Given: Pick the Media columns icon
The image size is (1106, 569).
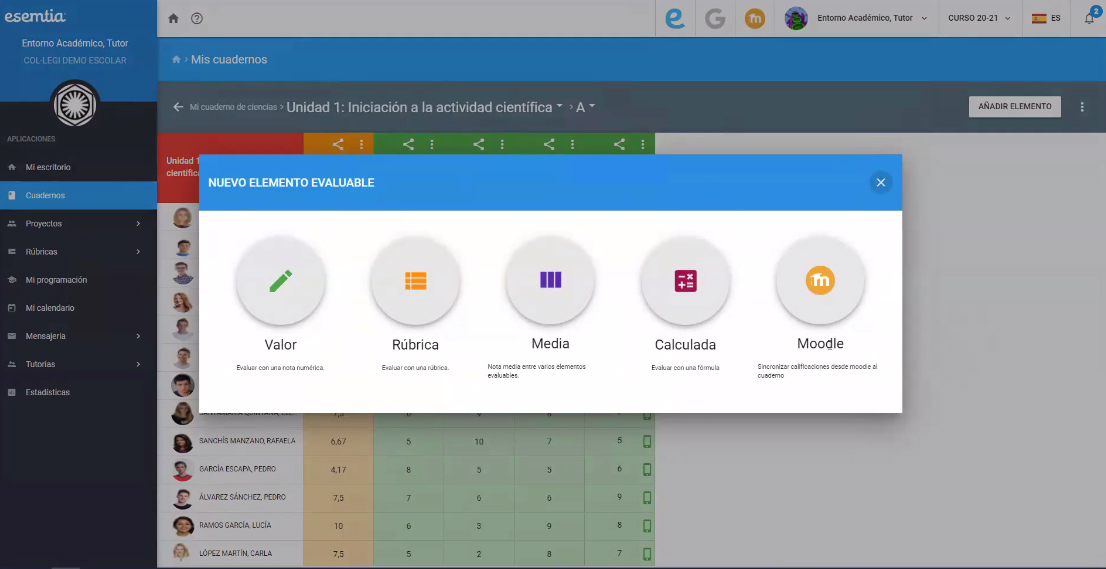Looking at the screenshot, I should pos(550,280).
